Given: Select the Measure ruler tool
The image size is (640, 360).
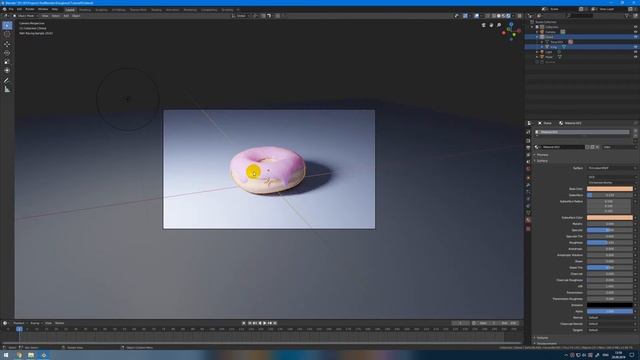Looking at the screenshot, I should tap(7, 89).
